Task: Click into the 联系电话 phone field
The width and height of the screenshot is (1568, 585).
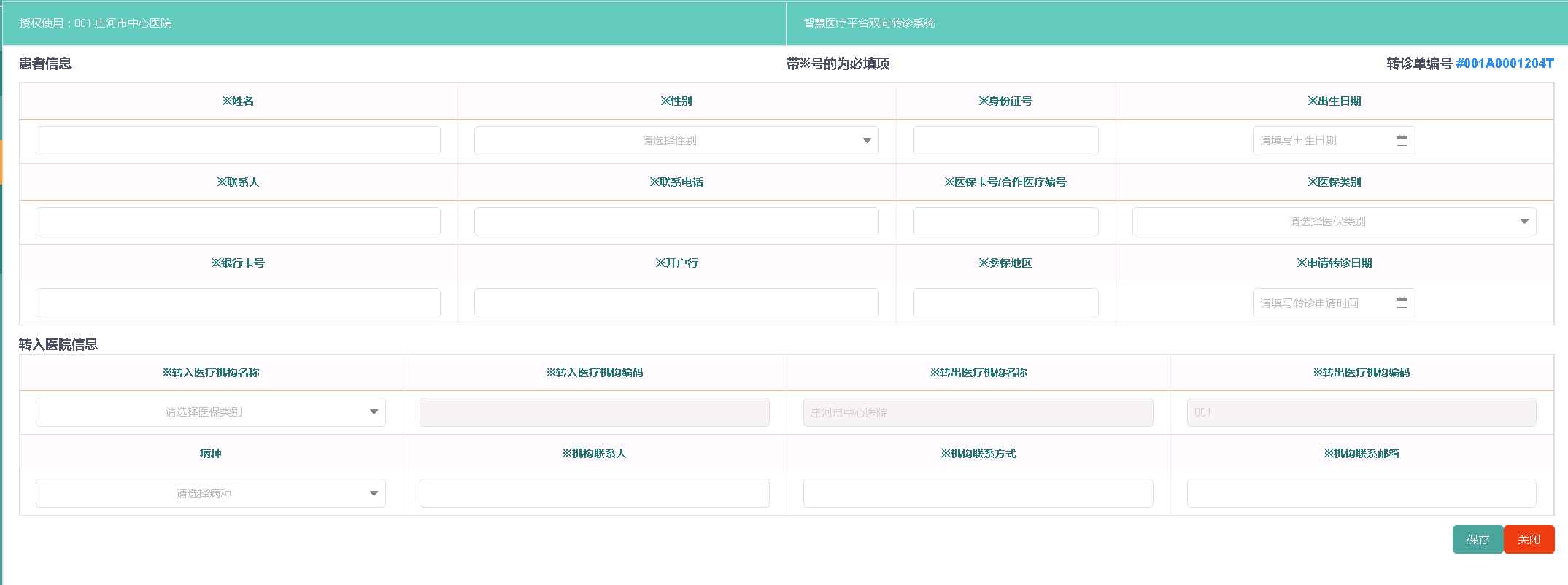Action: (676, 222)
